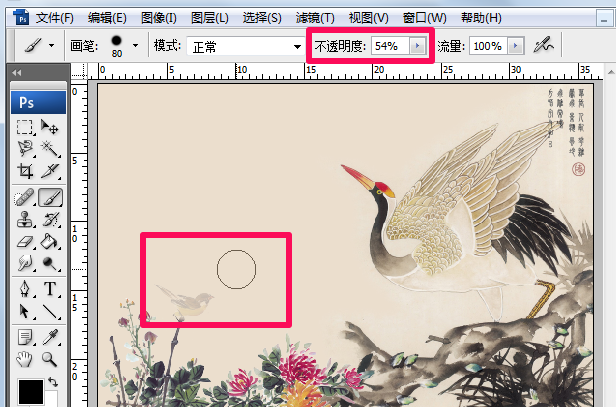Select the Magic Wand tool
The width and height of the screenshot is (616, 407).
pyautogui.click(x=50, y=148)
